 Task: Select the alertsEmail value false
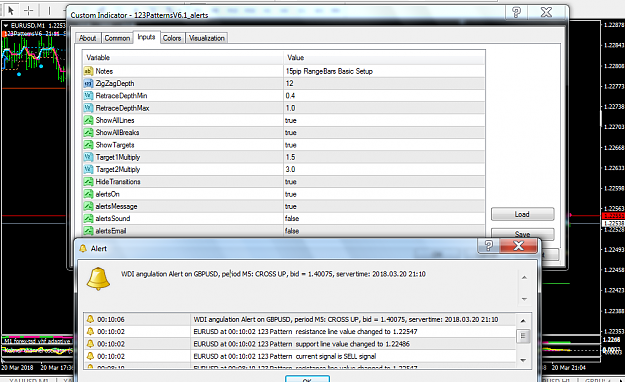292,231
